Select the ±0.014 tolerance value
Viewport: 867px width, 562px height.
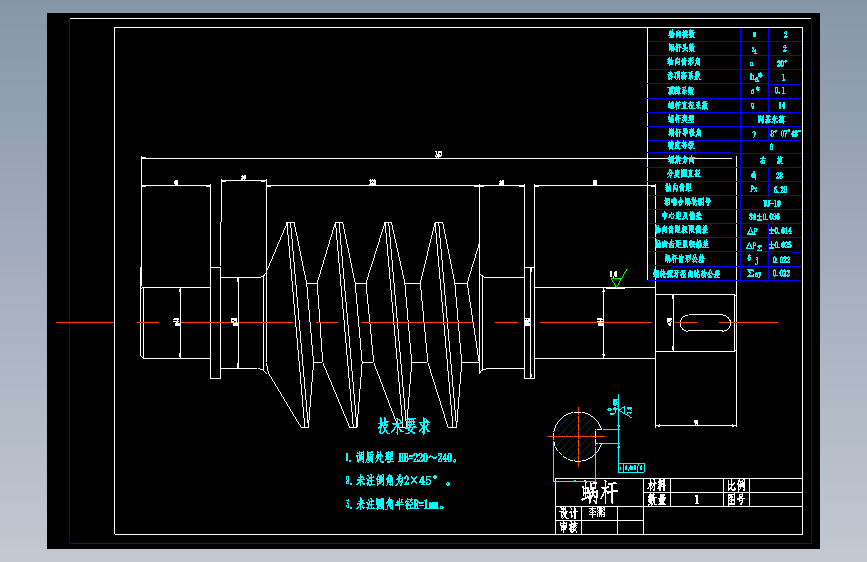[780, 231]
